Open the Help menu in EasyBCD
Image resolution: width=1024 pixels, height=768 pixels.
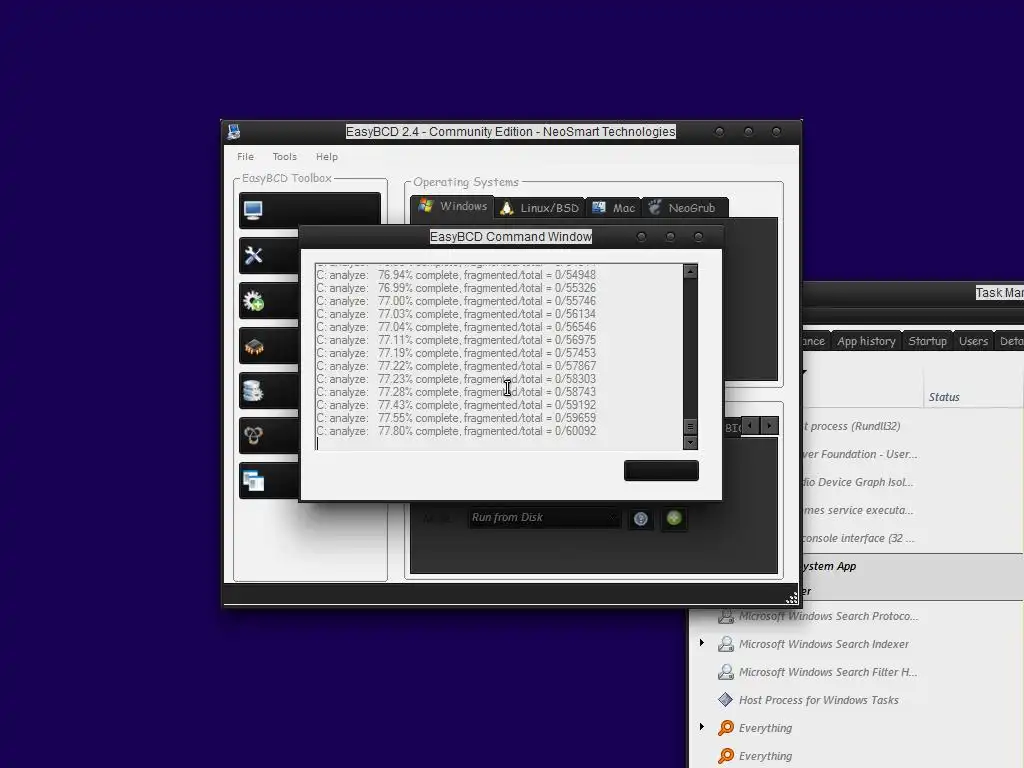click(327, 157)
